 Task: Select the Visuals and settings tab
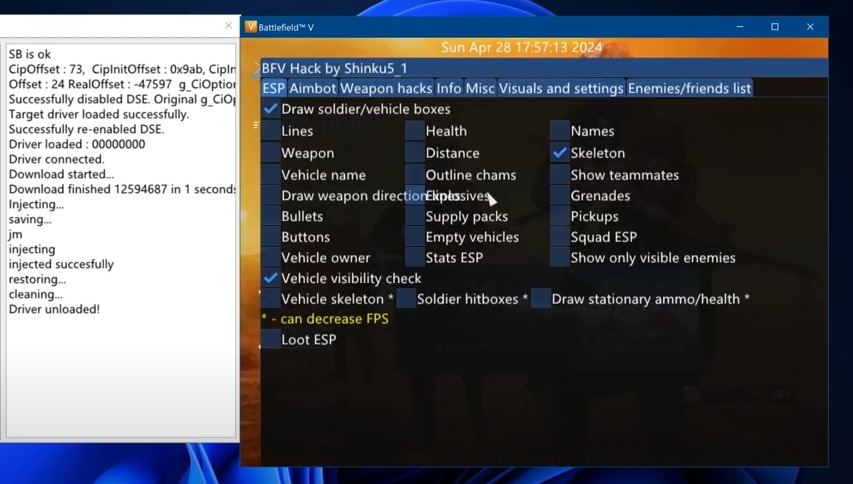tap(561, 89)
